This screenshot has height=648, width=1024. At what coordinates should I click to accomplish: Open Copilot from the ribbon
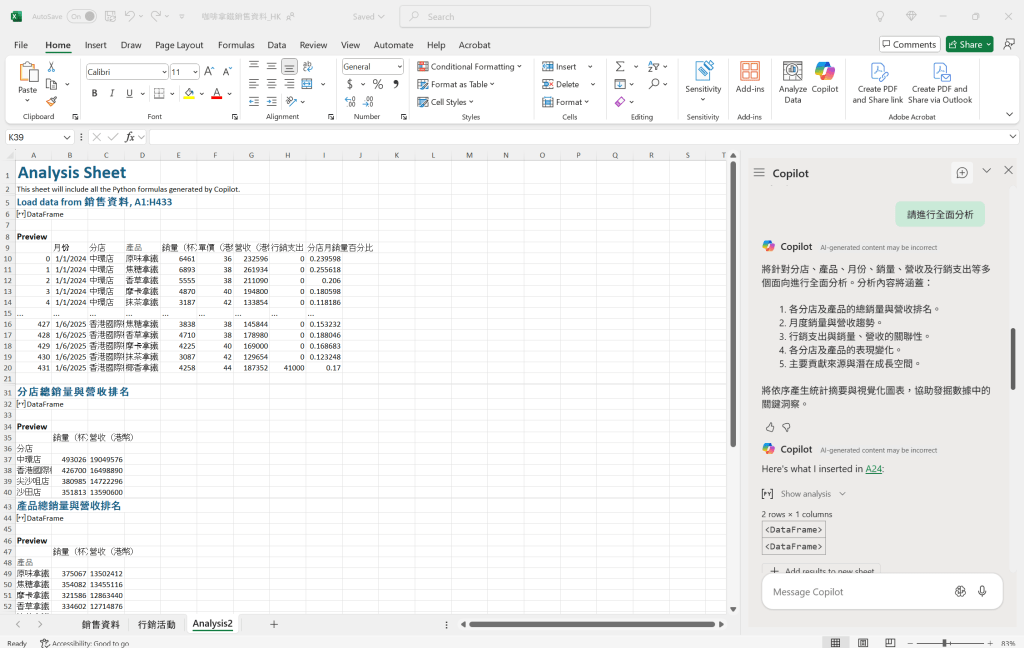(x=825, y=77)
